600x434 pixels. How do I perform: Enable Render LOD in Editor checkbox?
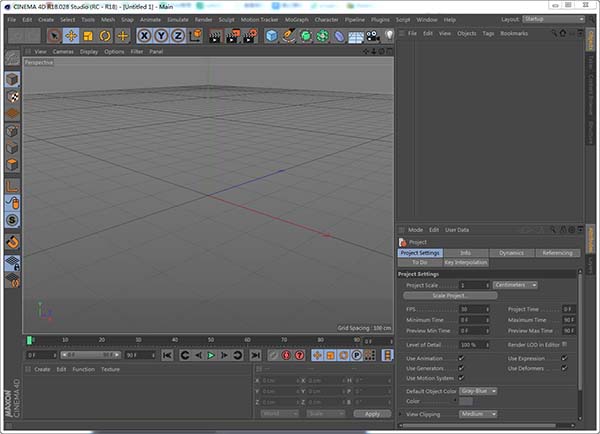(x=565, y=344)
